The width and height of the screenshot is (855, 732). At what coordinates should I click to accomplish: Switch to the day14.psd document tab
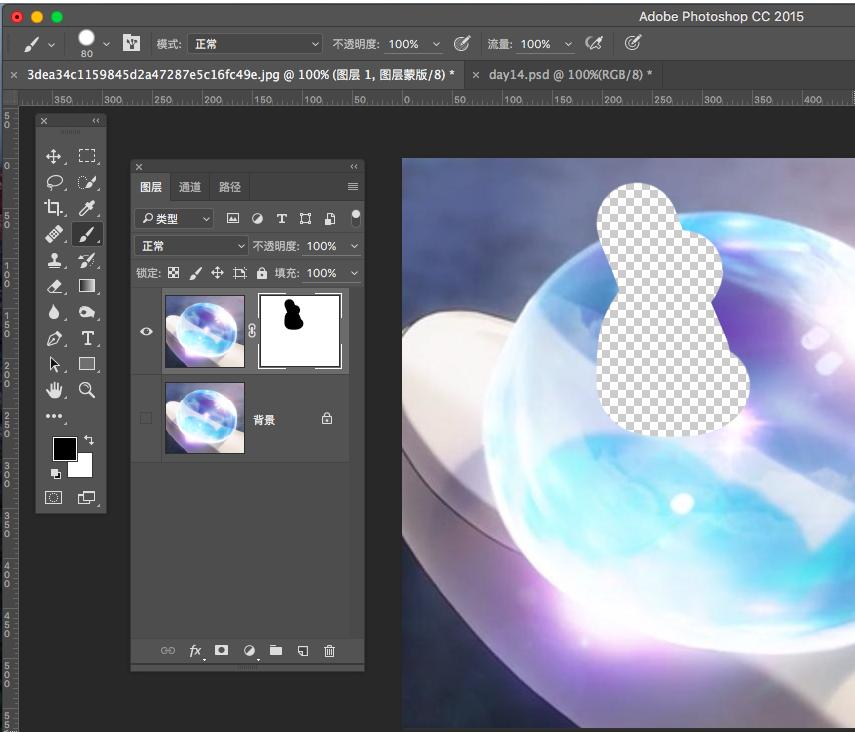click(569, 74)
